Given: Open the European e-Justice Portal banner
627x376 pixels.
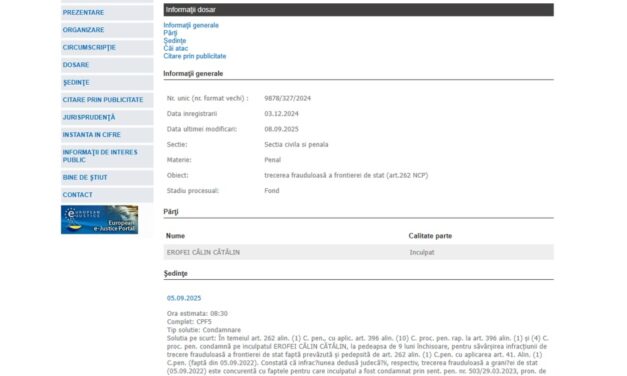Looking at the screenshot, I should (x=99, y=220).
